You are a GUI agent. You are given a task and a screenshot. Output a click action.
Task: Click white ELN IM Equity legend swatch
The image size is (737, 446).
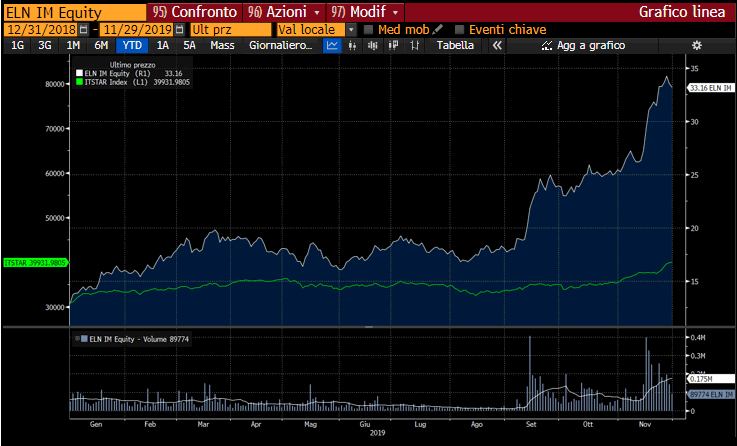point(78,73)
